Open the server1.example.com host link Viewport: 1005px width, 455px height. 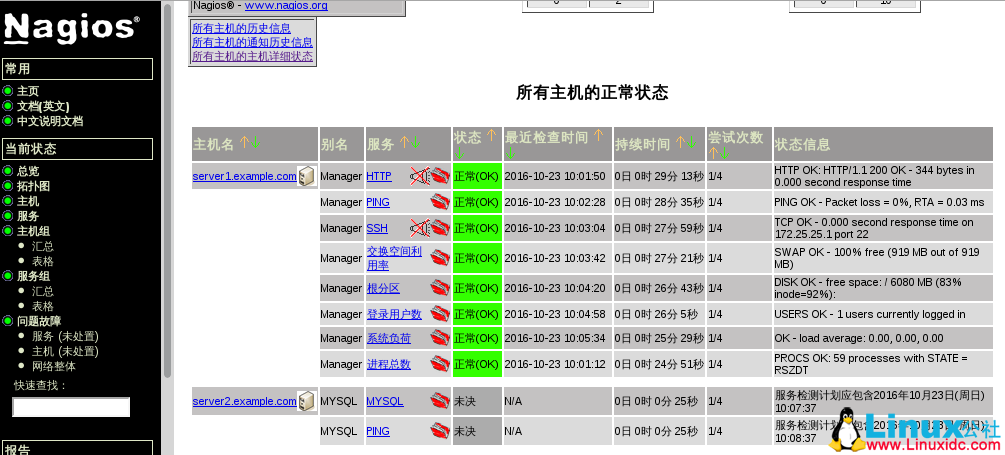244,176
